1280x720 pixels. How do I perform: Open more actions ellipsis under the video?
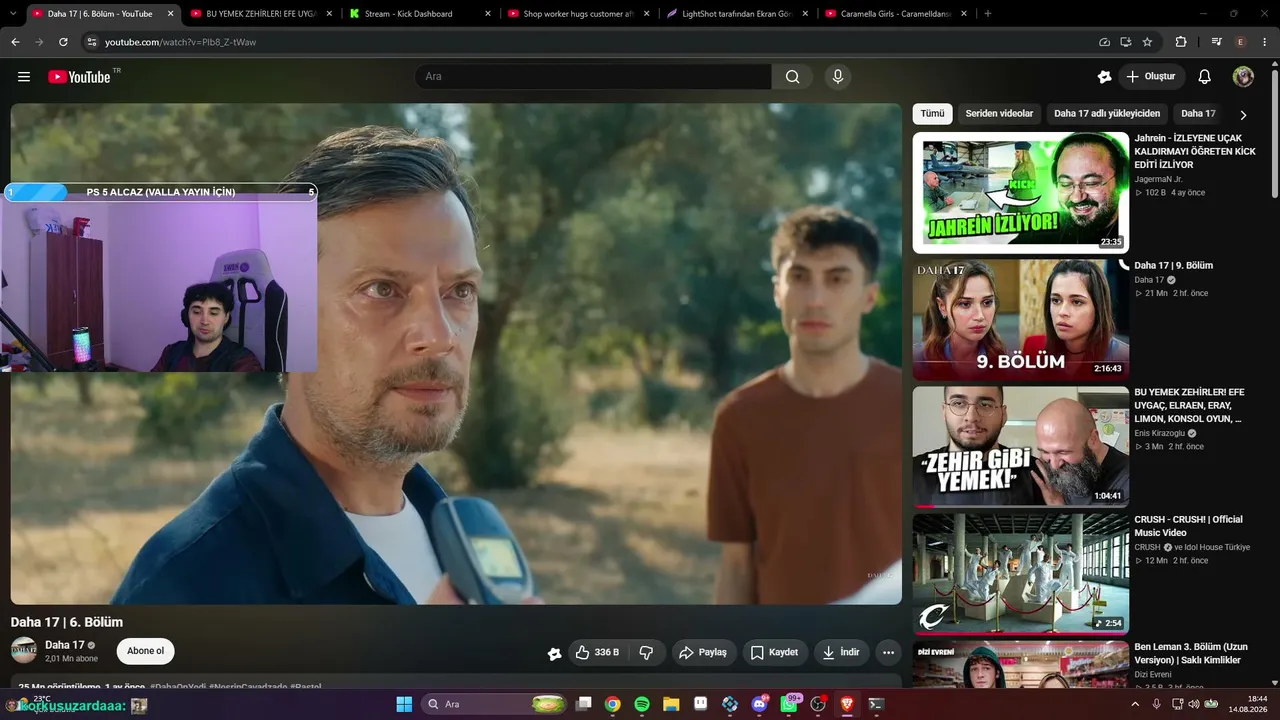(x=888, y=652)
